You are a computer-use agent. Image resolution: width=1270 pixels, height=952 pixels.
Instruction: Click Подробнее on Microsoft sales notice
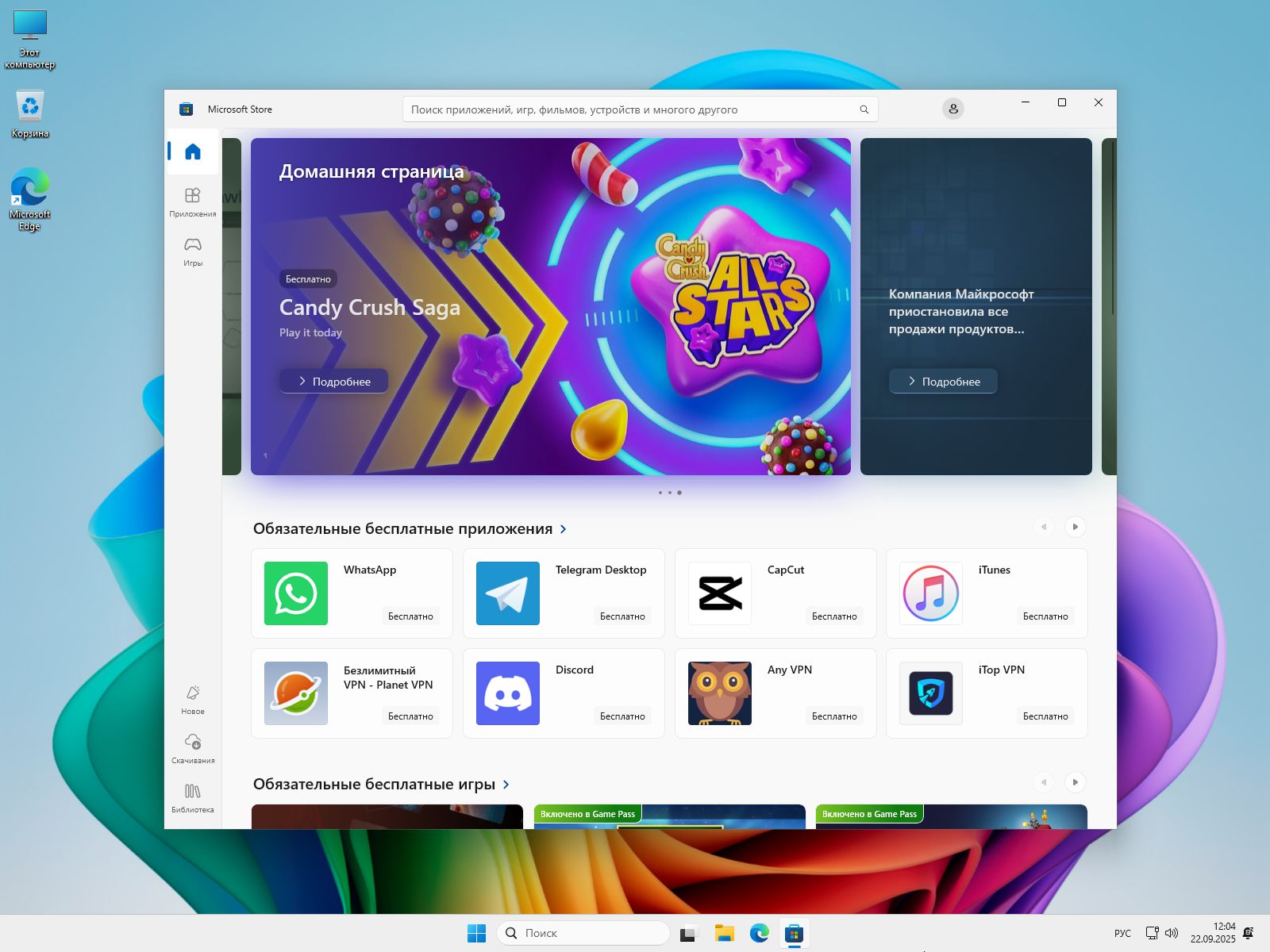click(x=943, y=382)
